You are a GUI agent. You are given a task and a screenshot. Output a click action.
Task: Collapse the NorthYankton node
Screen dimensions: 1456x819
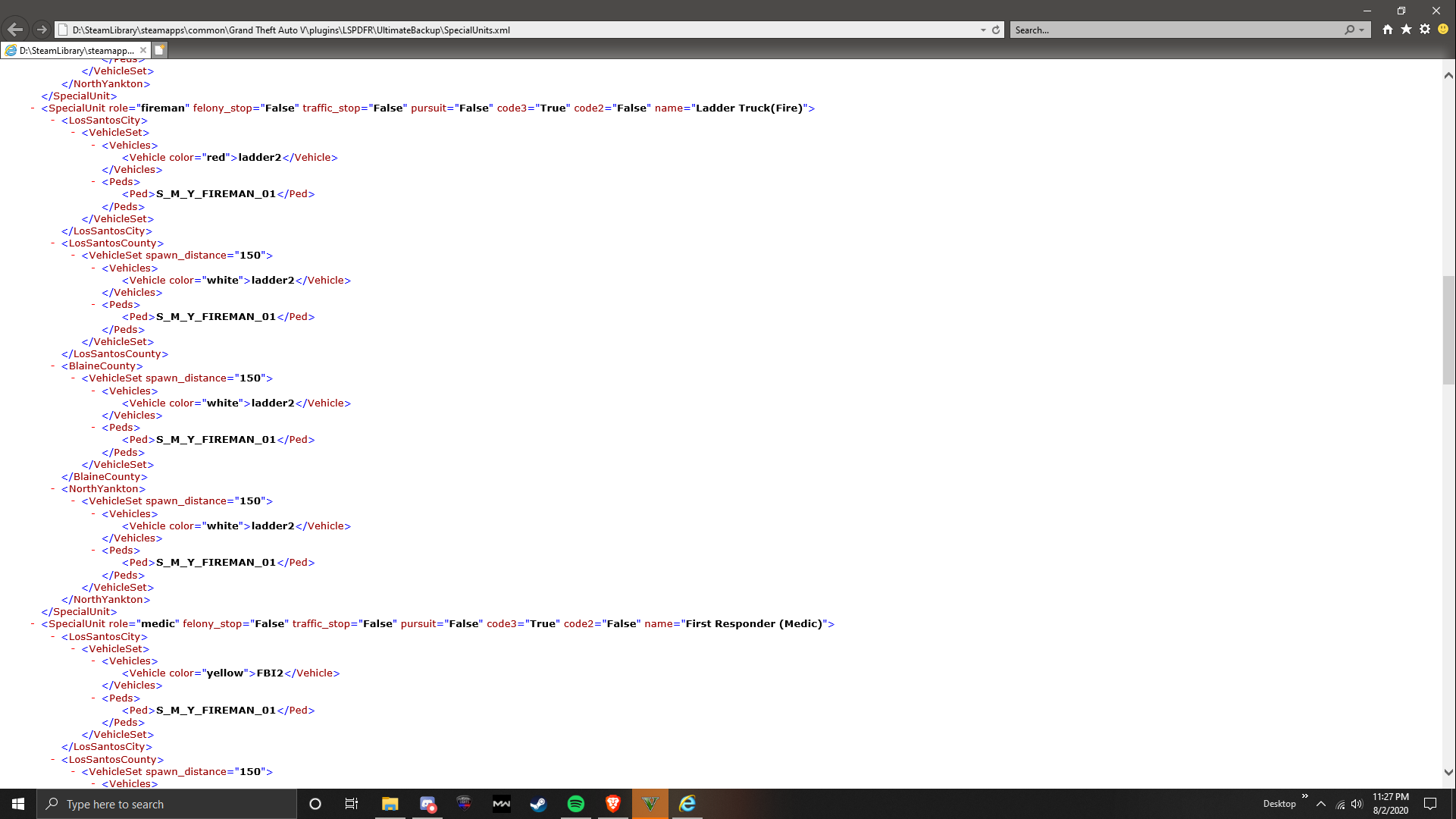click(53, 489)
